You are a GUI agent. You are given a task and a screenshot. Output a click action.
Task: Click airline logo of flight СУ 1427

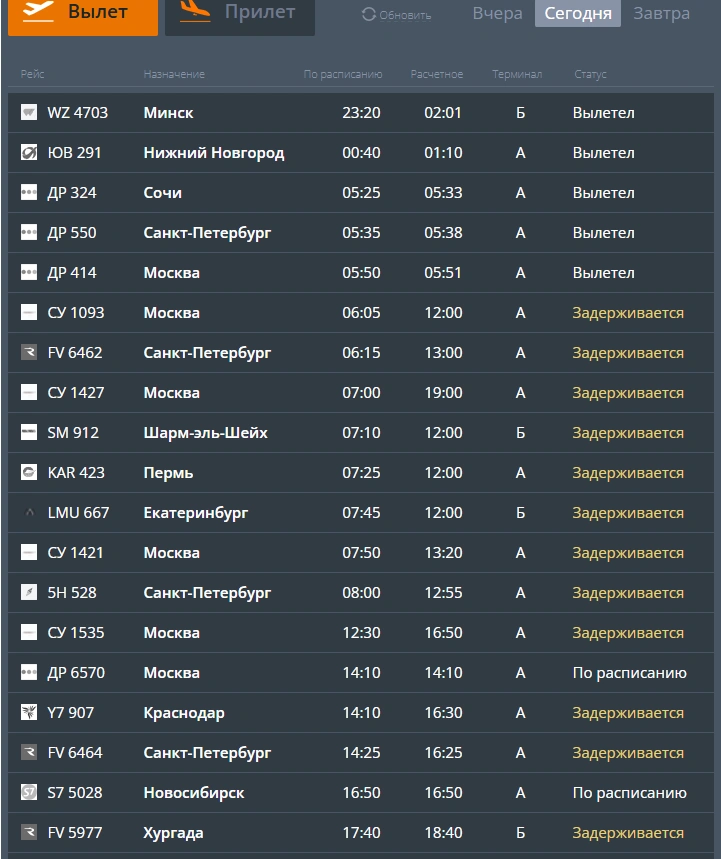[29, 392]
